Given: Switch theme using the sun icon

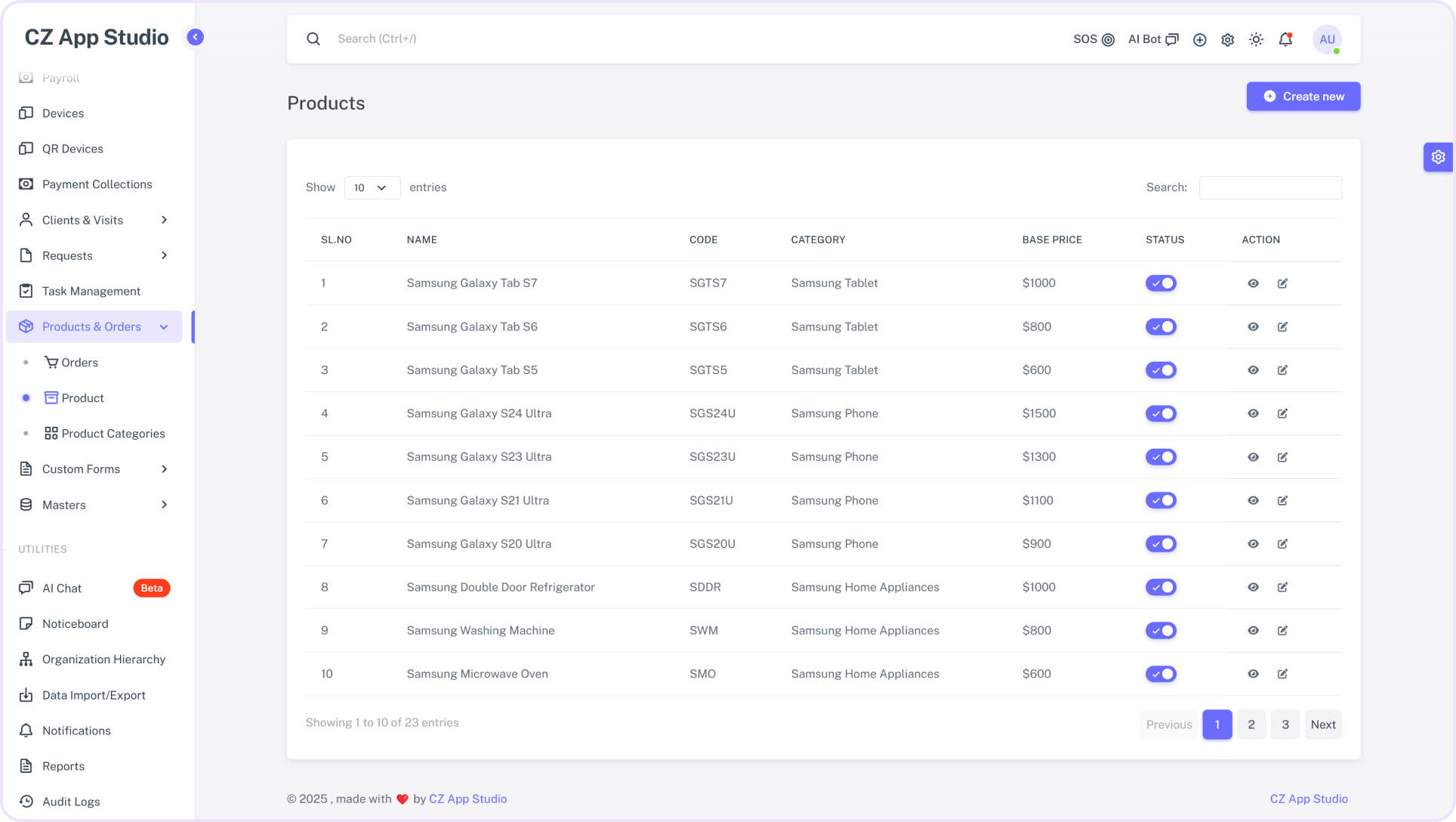Looking at the screenshot, I should tap(1256, 39).
